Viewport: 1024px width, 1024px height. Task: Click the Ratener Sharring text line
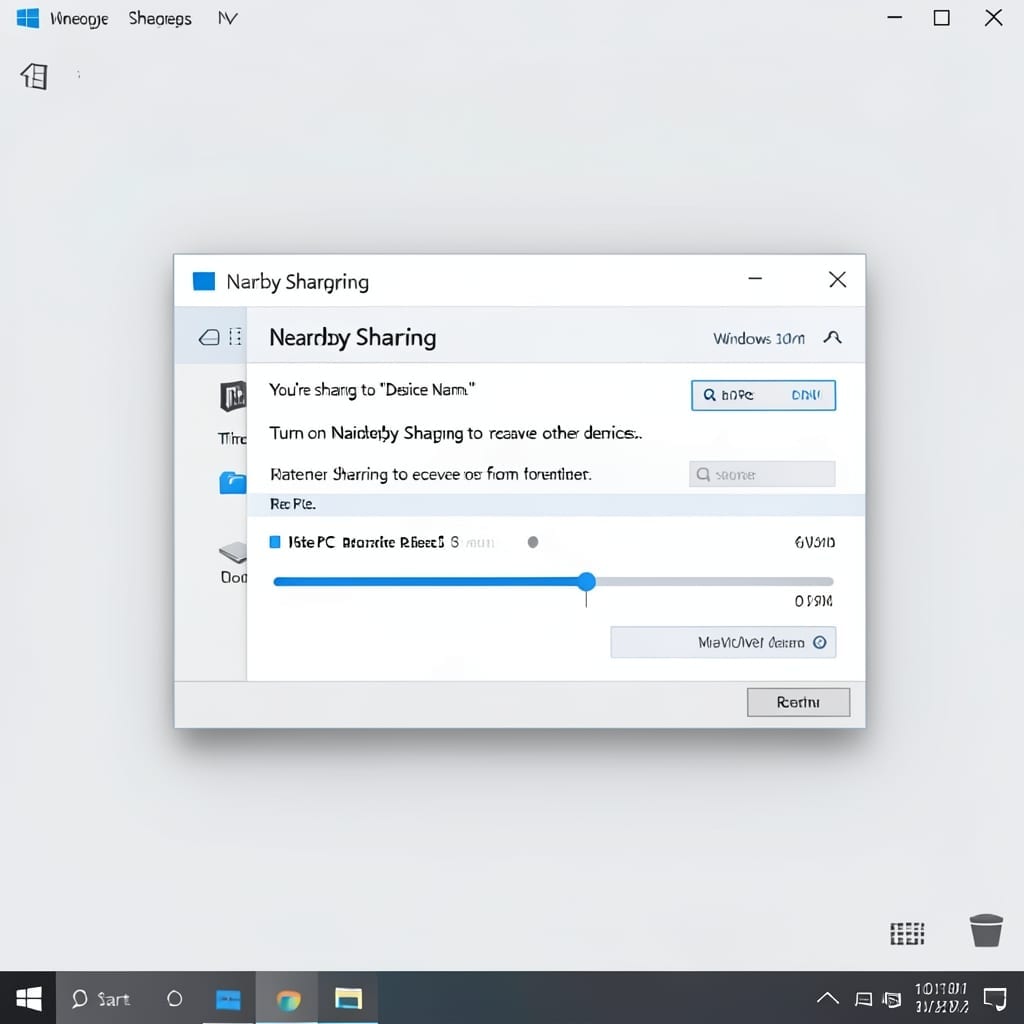pos(430,474)
